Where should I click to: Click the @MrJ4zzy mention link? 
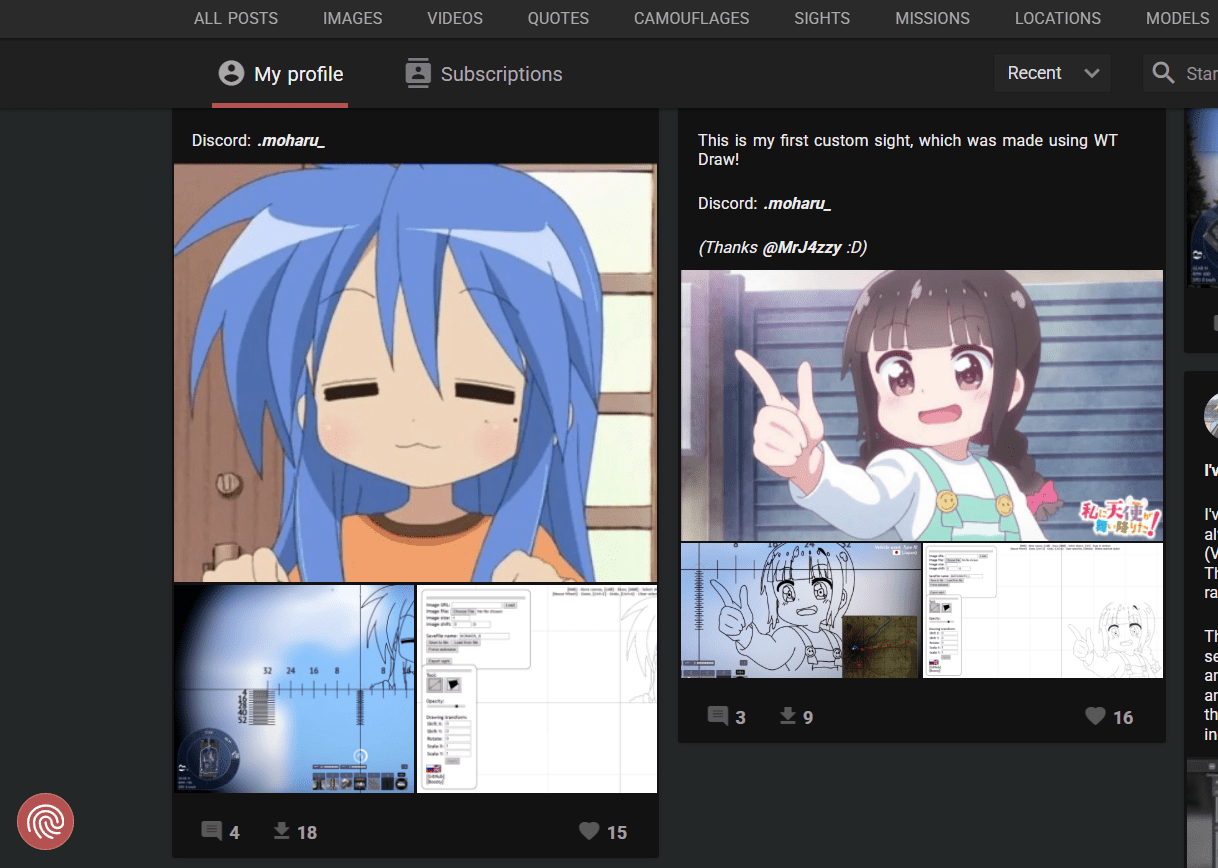[801, 247]
